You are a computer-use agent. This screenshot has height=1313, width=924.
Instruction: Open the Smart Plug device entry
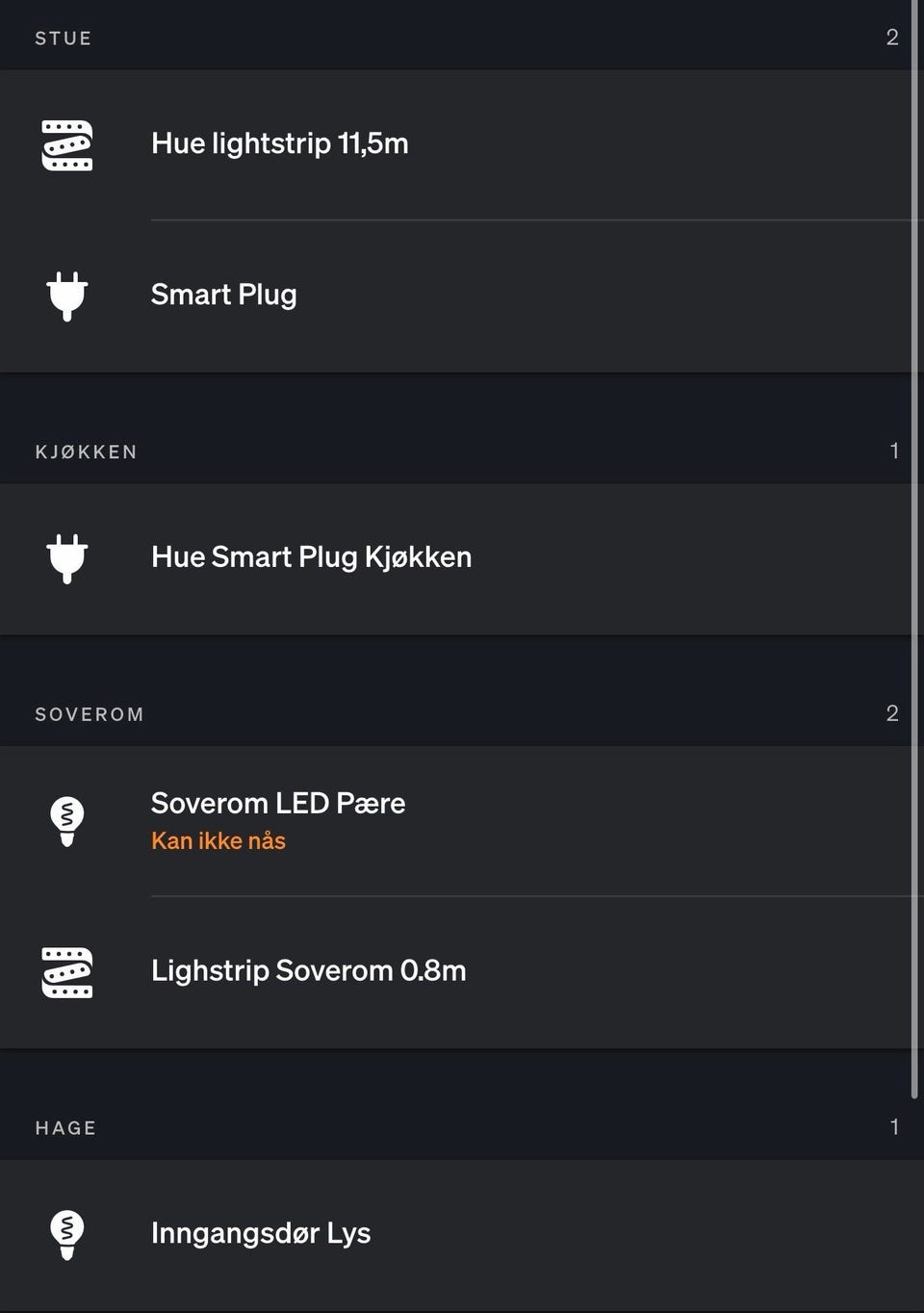pyautogui.click(x=223, y=295)
